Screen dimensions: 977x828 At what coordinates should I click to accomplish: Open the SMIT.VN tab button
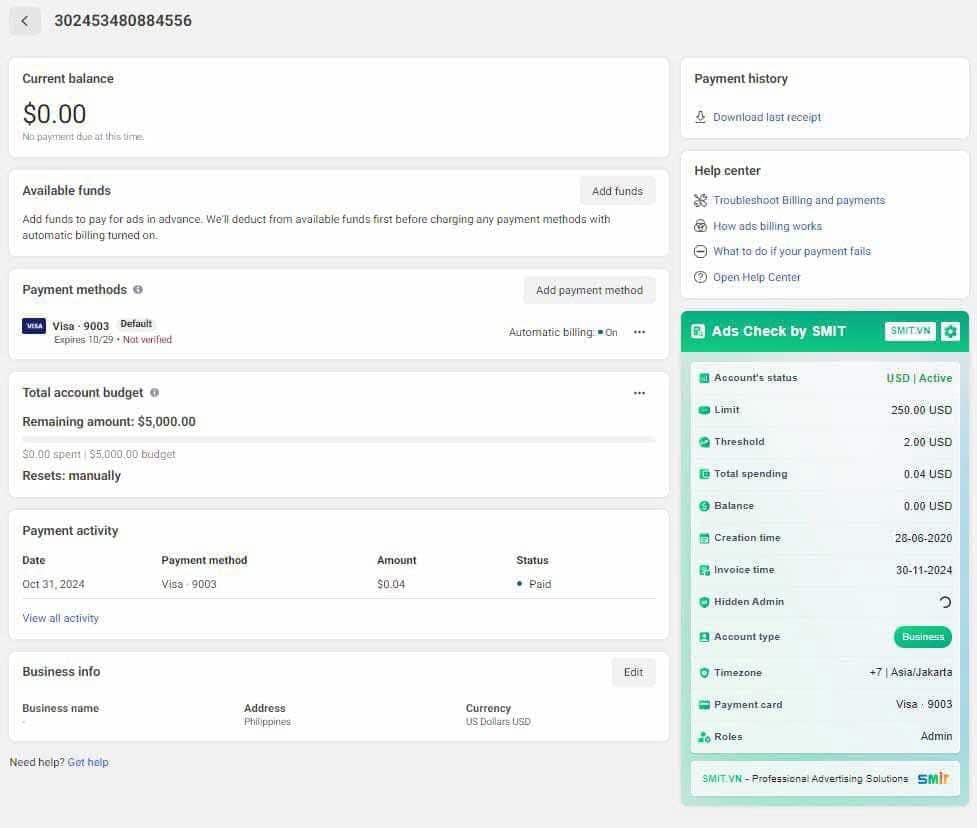pyautogui.click(x=910, y=331)
